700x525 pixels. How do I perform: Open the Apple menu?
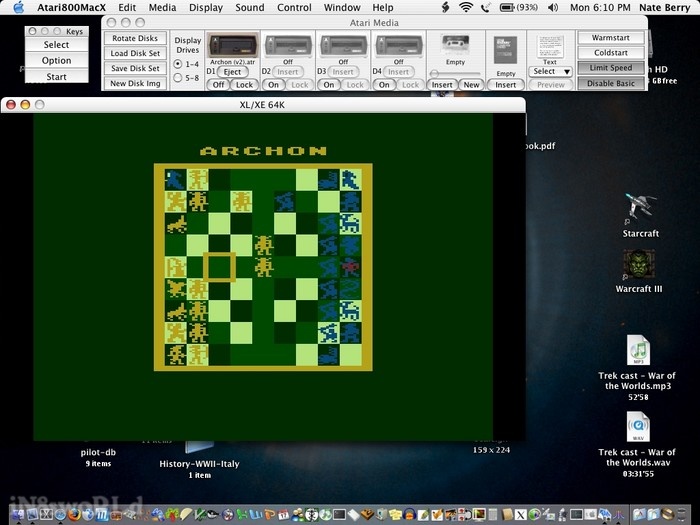click(x=18, y=7)
